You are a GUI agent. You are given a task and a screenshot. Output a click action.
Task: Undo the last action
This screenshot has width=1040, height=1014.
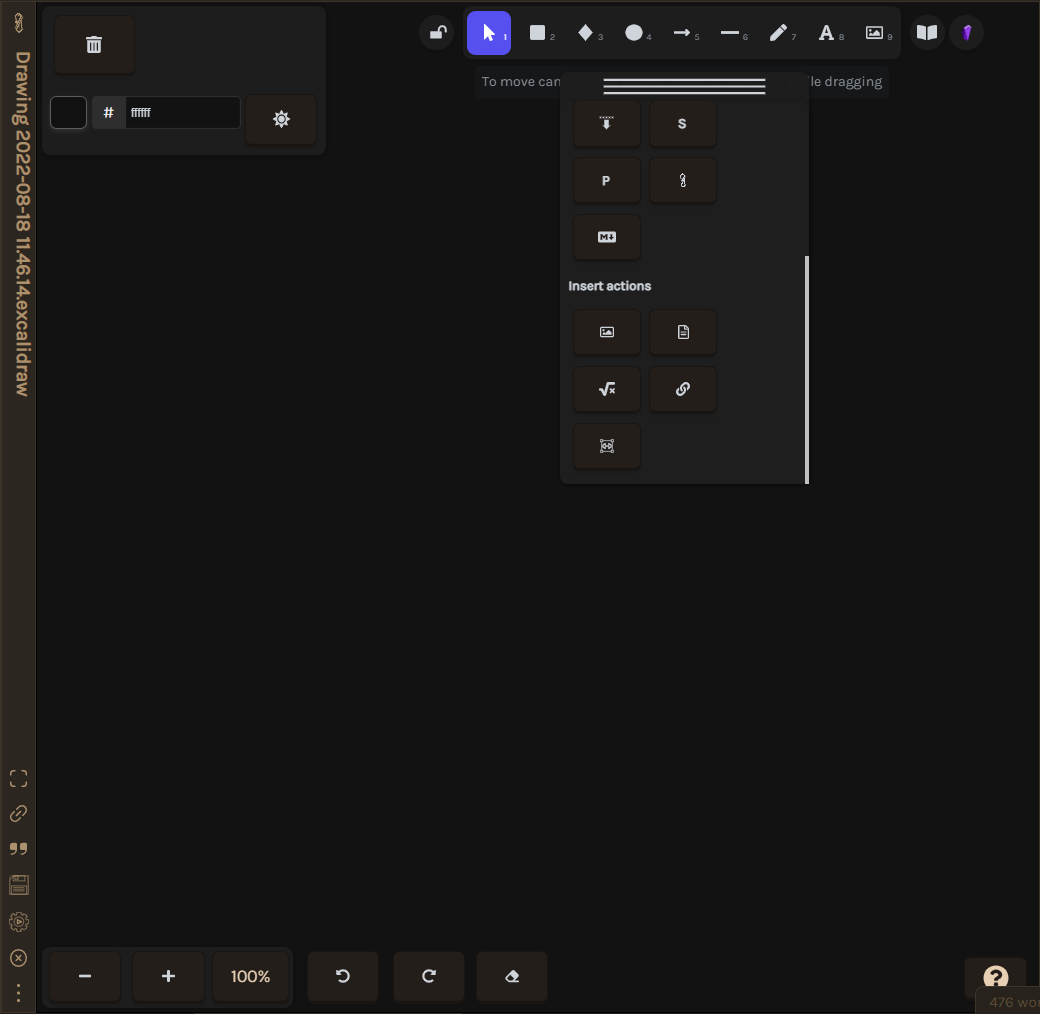click(343, 976)
